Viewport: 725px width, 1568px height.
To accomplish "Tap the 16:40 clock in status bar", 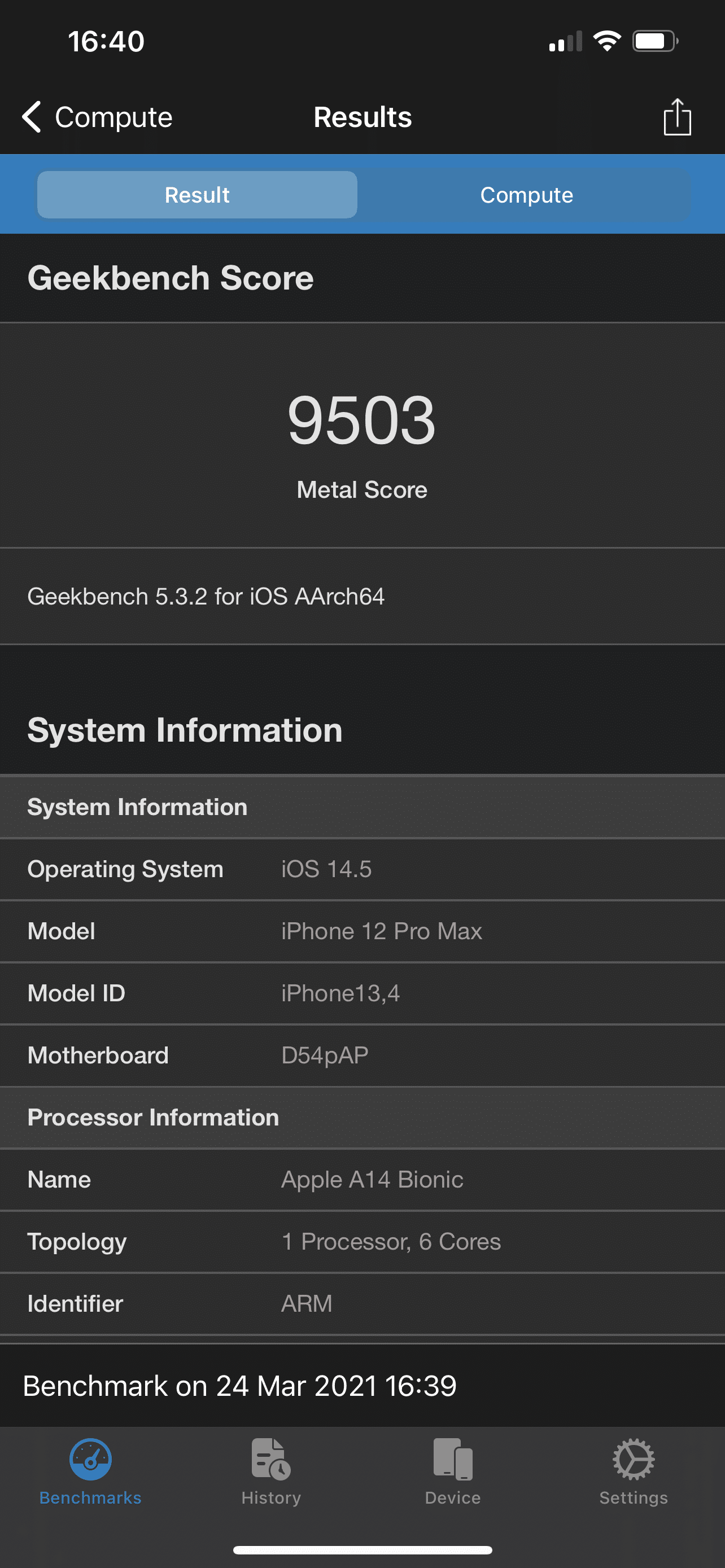I will [106, 41].
